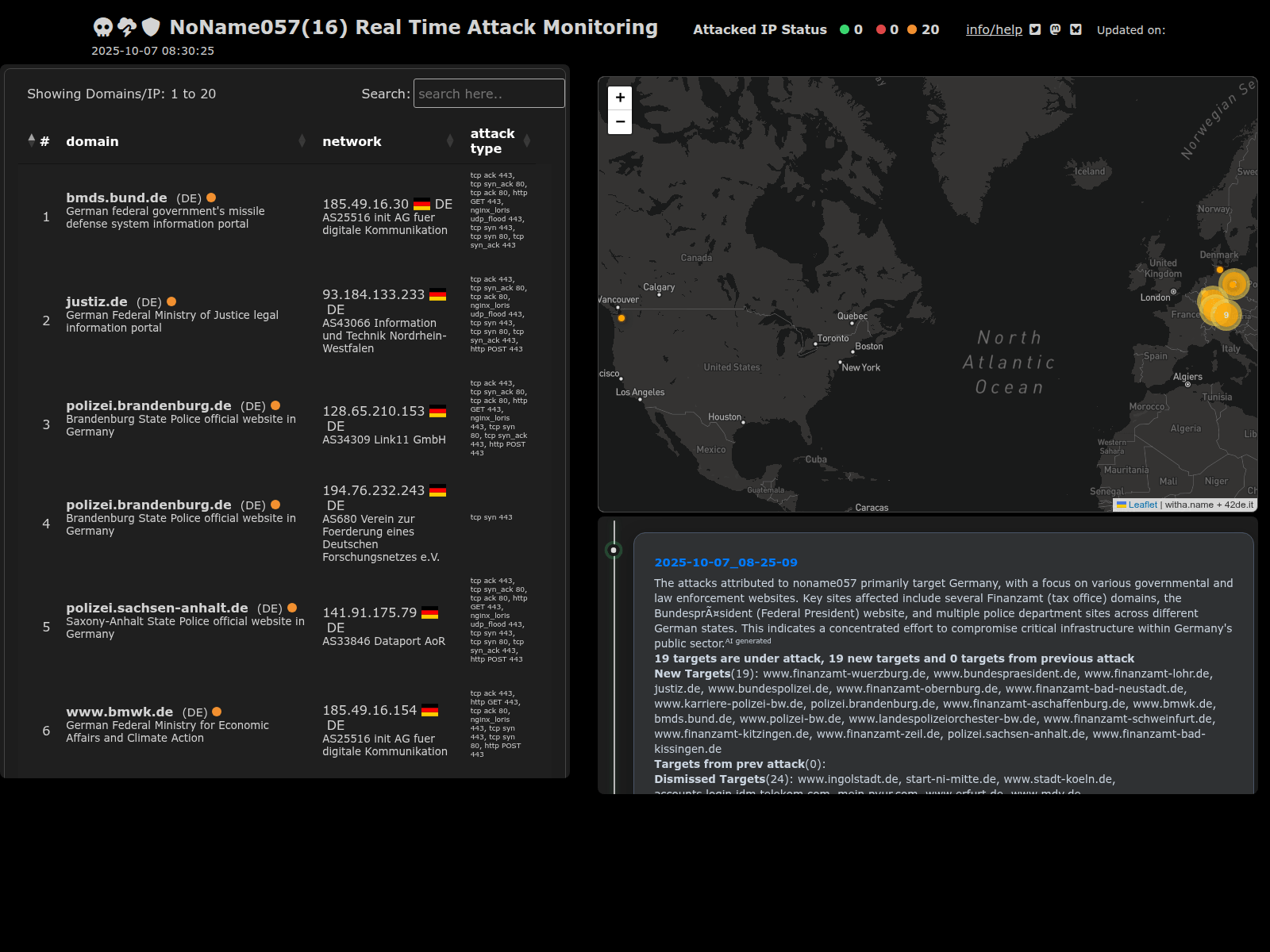Click the small orange map marker below Denmark
The height and width of the screenshot is (952, 1270).
[x=1220, y=270]
